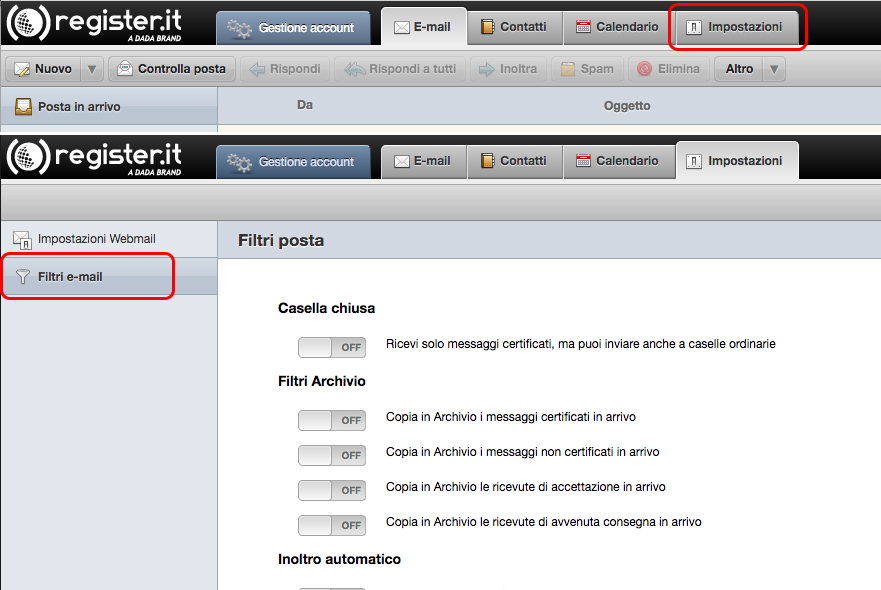The image size is (881, 590).
Task: Open the dropdown arrow next to Altro
Action: (x=774, y=70)
